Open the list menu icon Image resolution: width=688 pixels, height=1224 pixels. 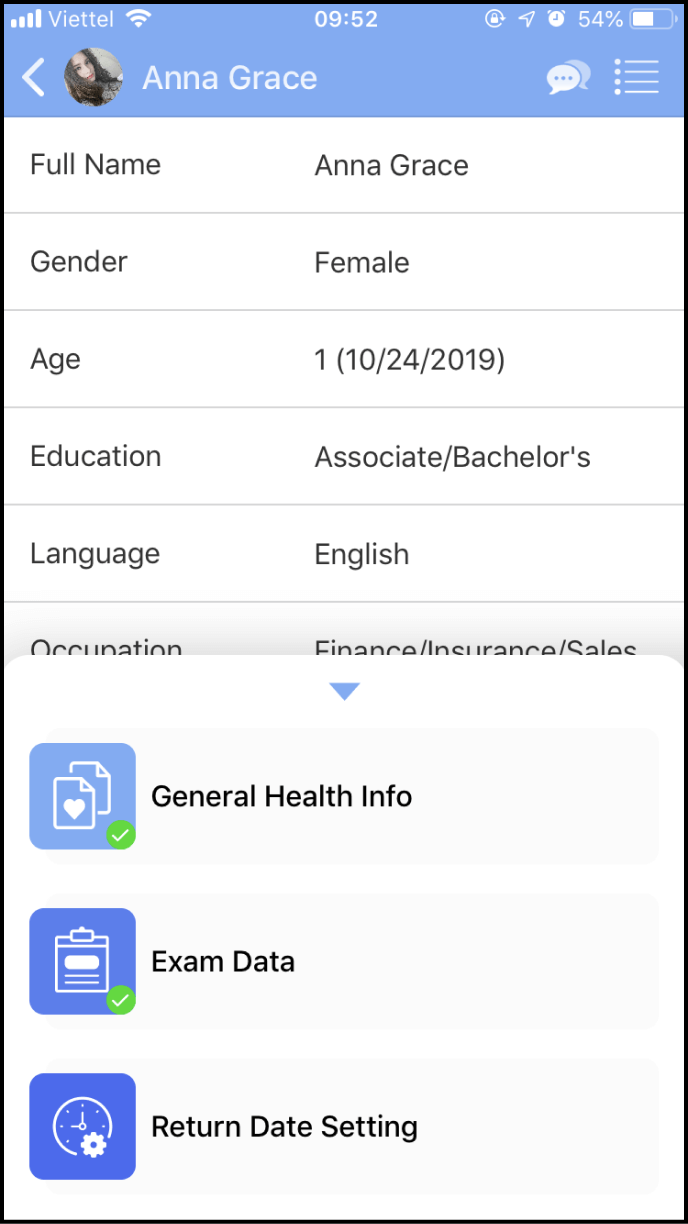pos(636,77)
